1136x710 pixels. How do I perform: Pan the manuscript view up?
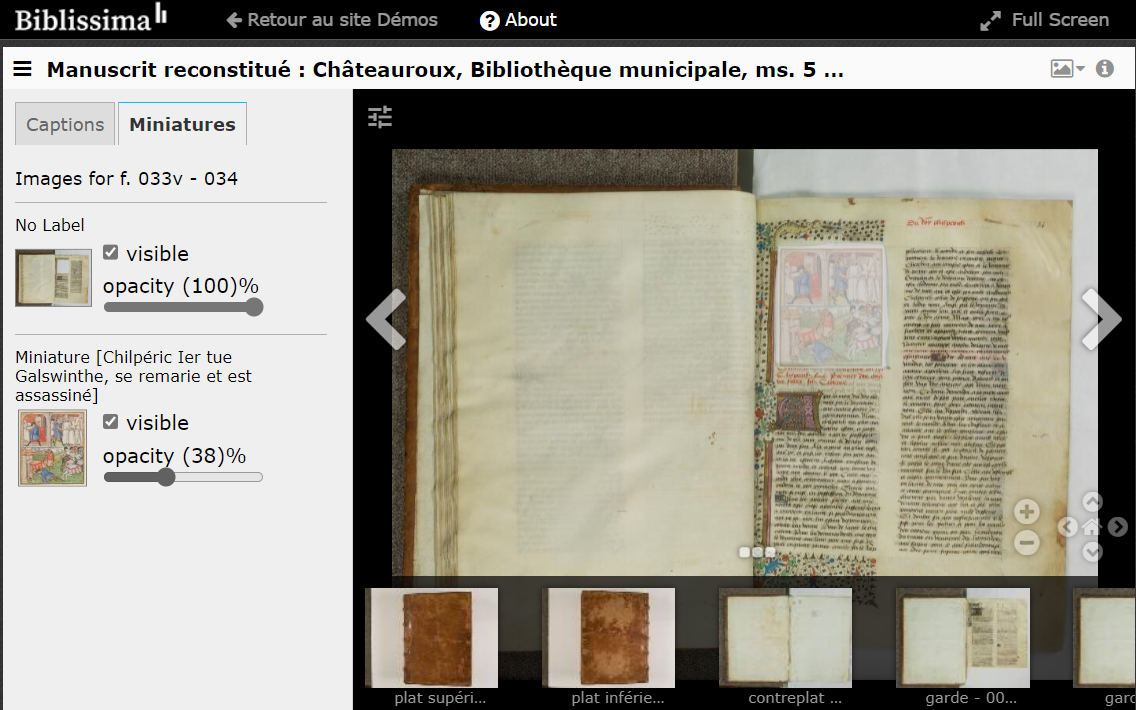pos(1093,501)
